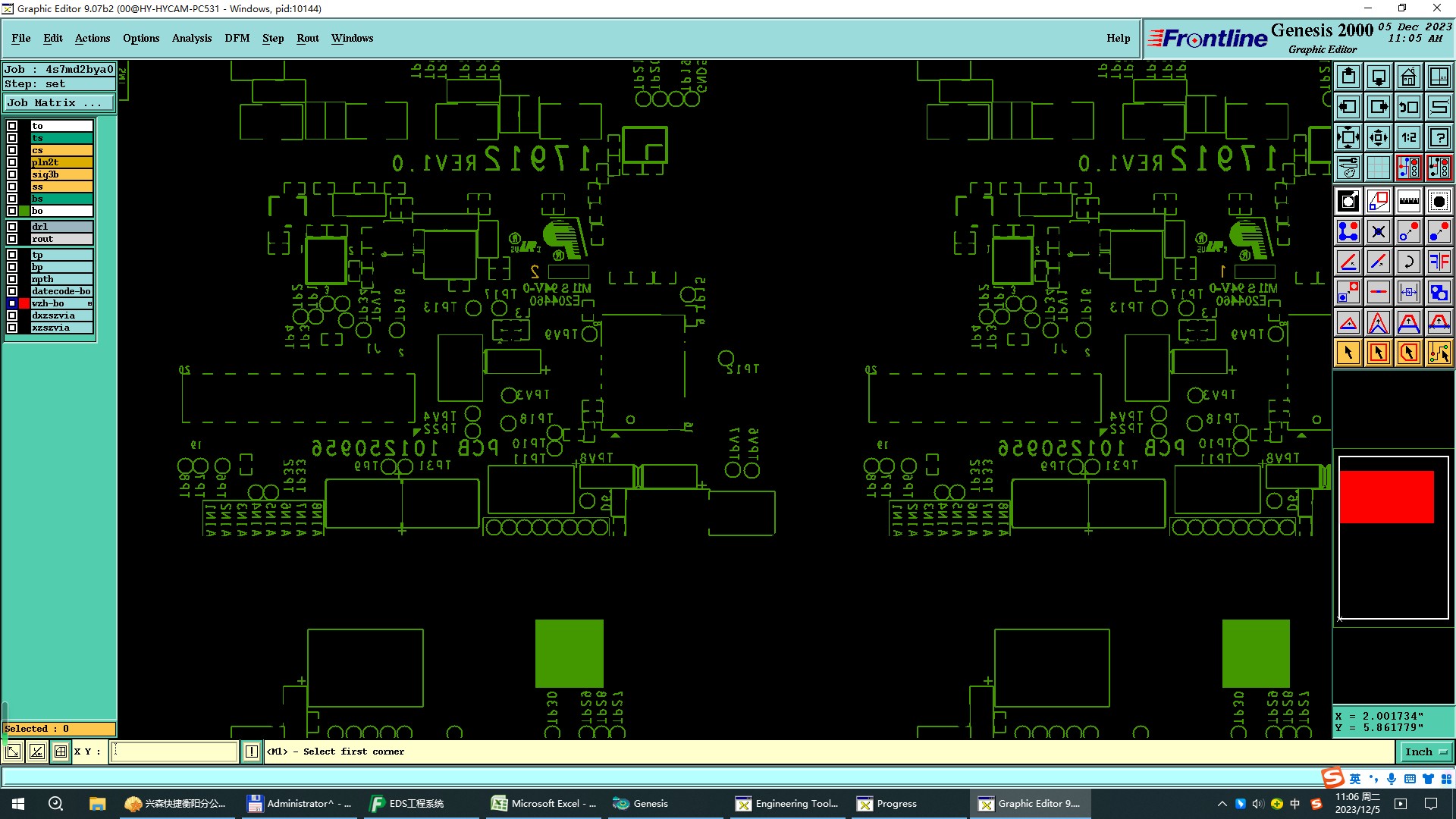Select the 1:2 zoom icon
Screen dimensions: 1456x819
(x=1408, y=137)
